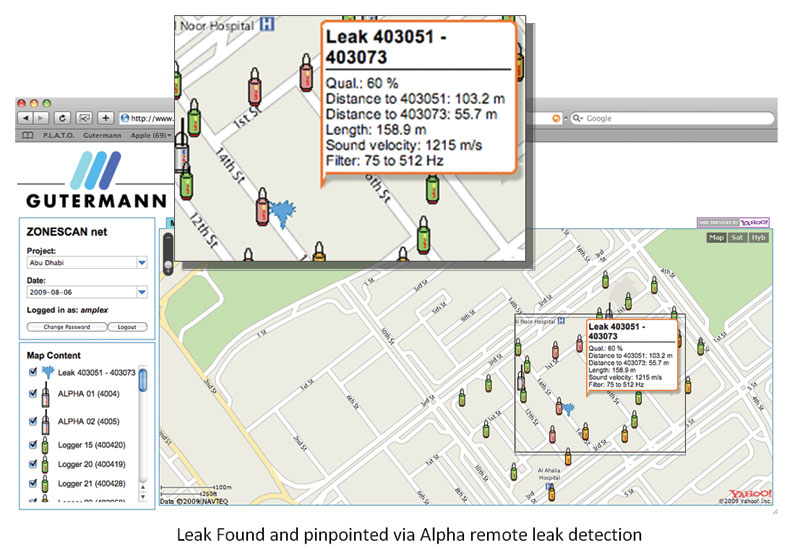
Task: Click the leak info popup on the main map
Action: 632,355
